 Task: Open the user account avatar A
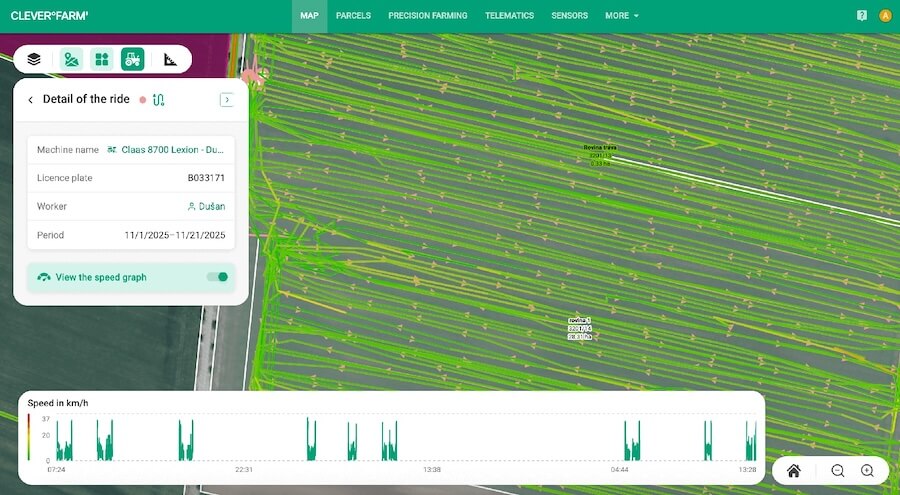[885, 16]
